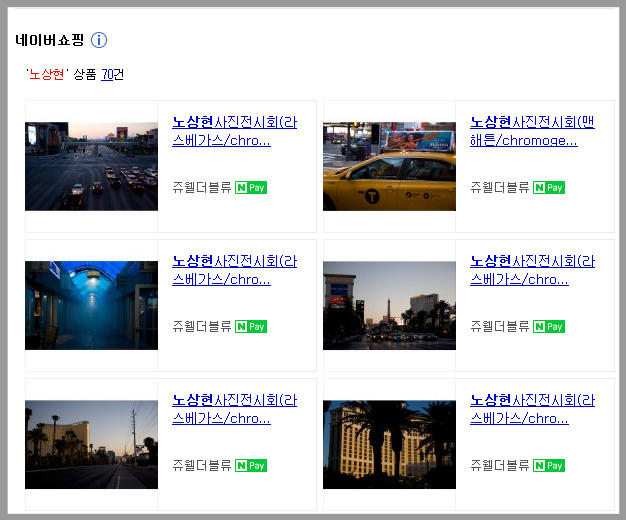This screenshot has height=520, width=626.
Task: Open the 70건 product count link
Action: 107,74
